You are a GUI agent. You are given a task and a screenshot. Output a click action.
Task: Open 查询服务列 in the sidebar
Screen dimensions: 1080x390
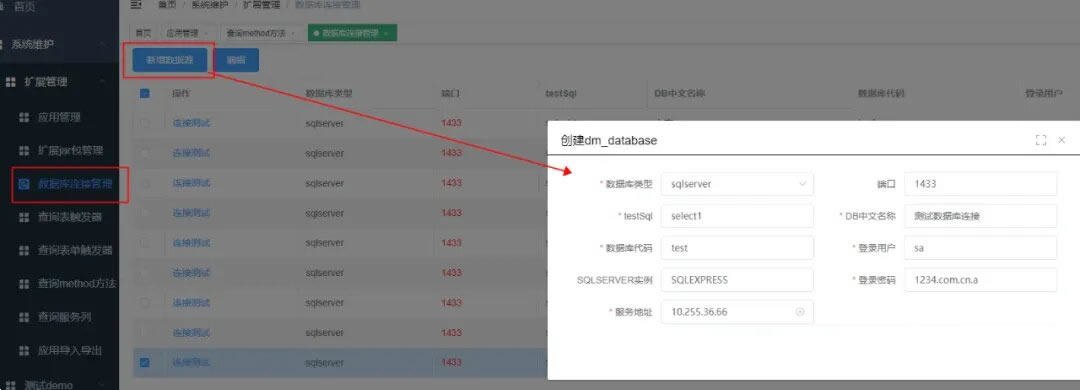coord(65,317)
